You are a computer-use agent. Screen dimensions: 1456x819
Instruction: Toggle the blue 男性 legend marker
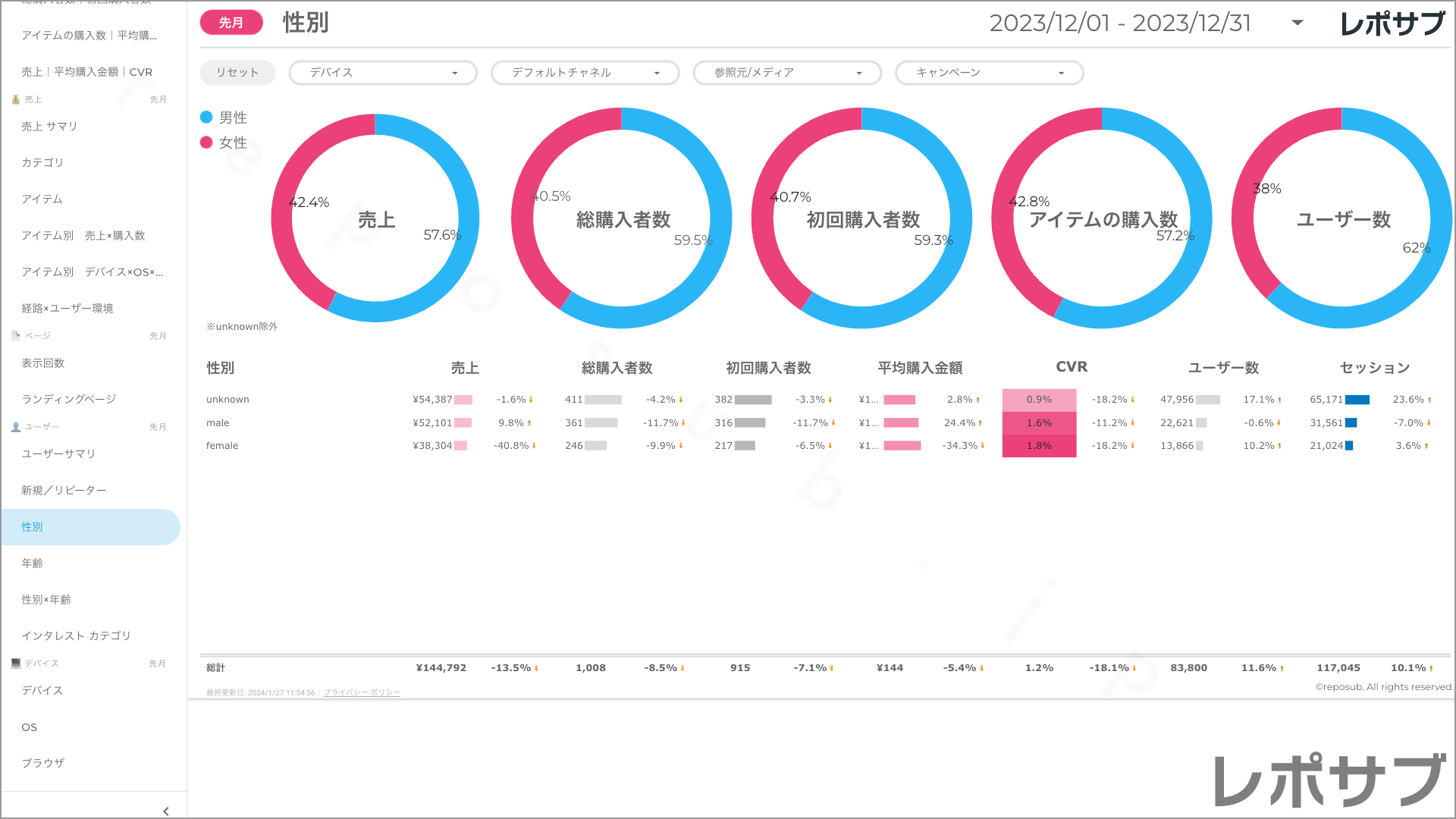click(206, 118)
